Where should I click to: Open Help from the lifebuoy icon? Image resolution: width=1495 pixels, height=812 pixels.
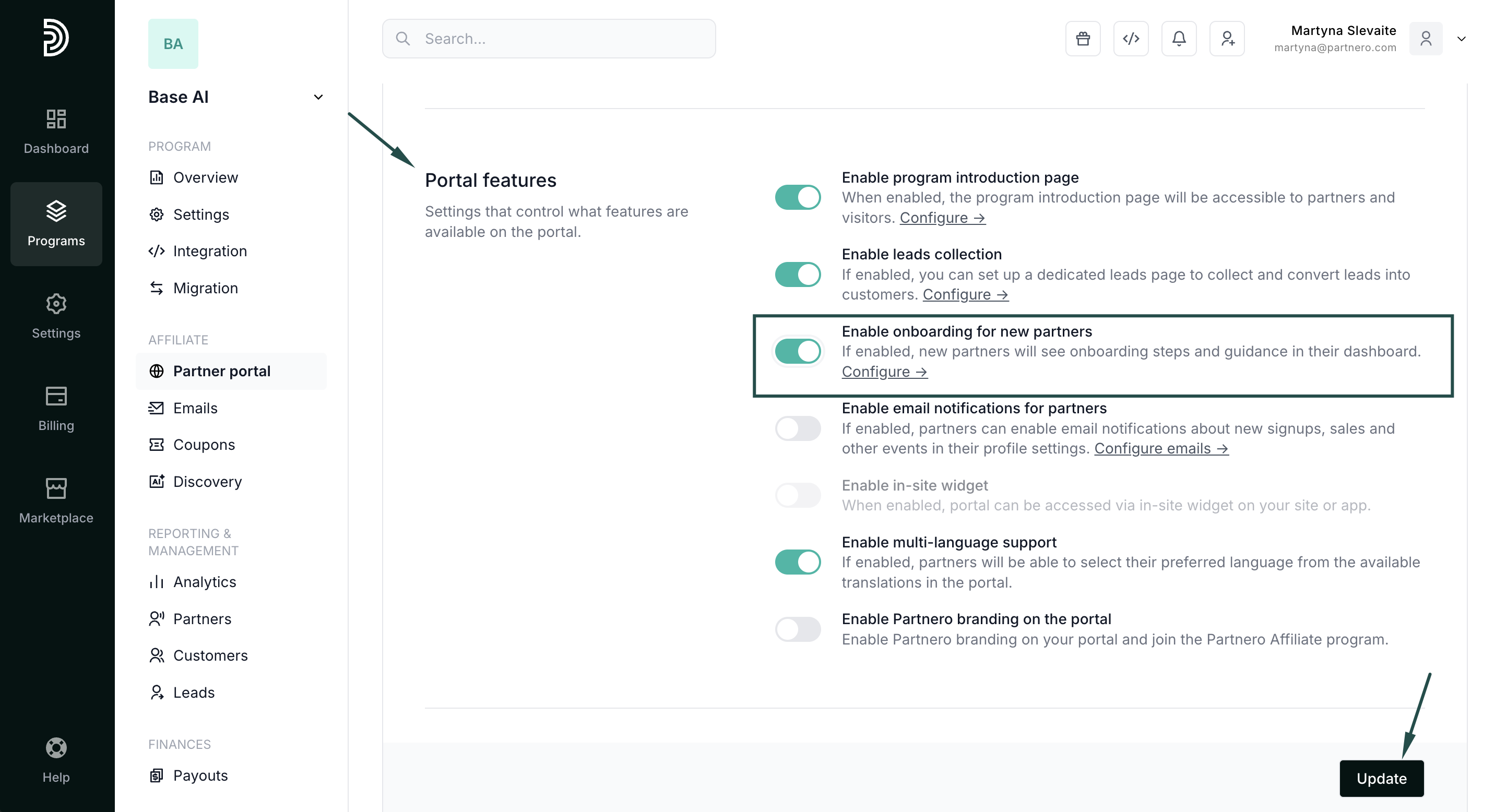(x=56, y=760)
